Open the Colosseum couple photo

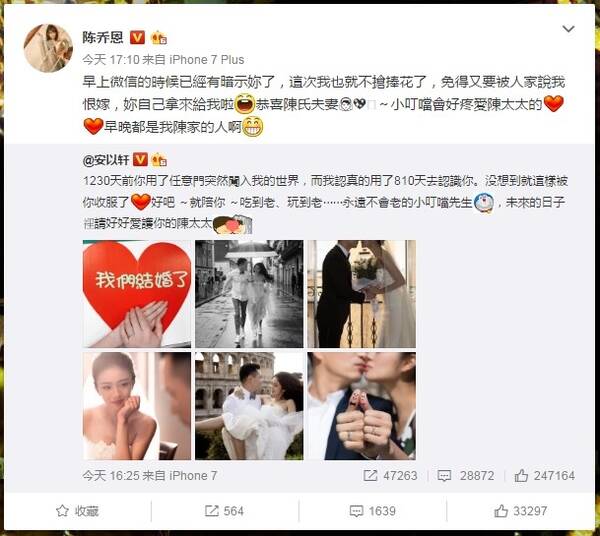click(249, 406)
